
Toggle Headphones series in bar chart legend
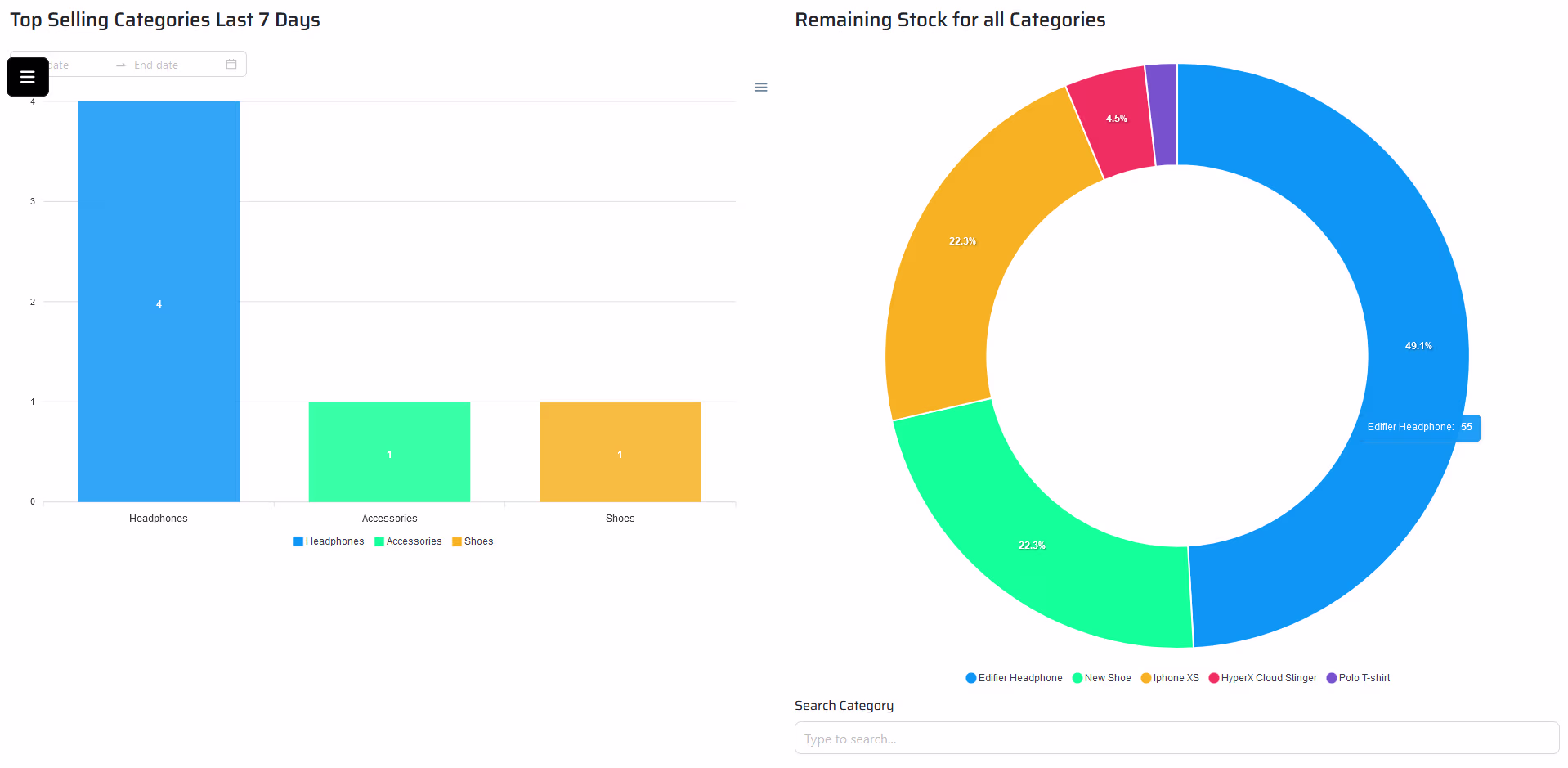pyautogui.click(x=329, y=541)
